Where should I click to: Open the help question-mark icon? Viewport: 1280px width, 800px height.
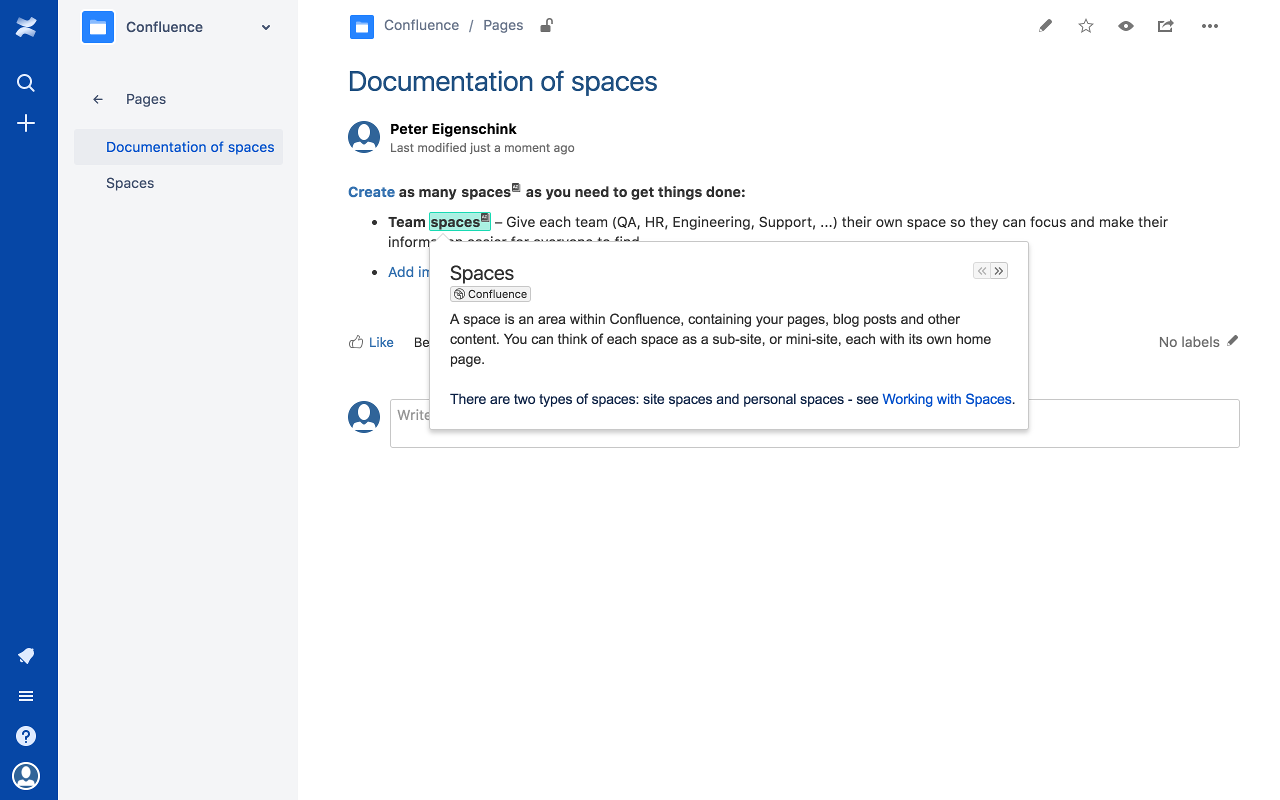(26, 735)
